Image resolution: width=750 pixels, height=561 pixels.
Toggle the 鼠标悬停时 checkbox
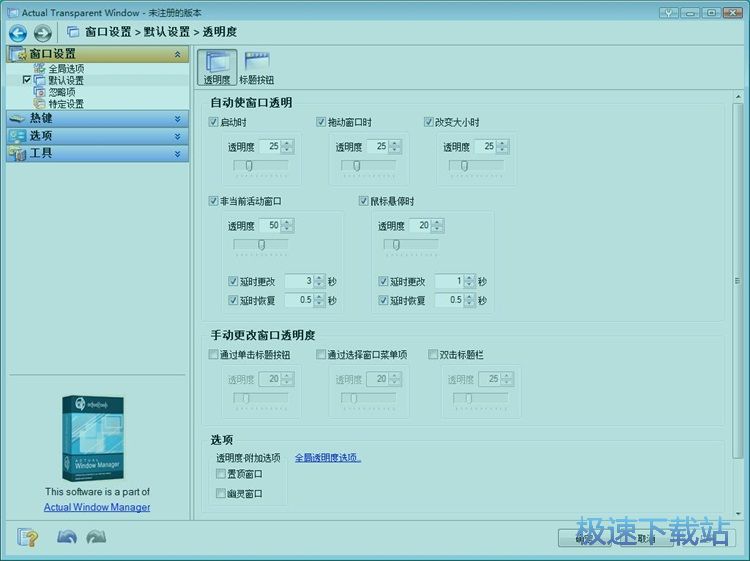pos(364,201)
